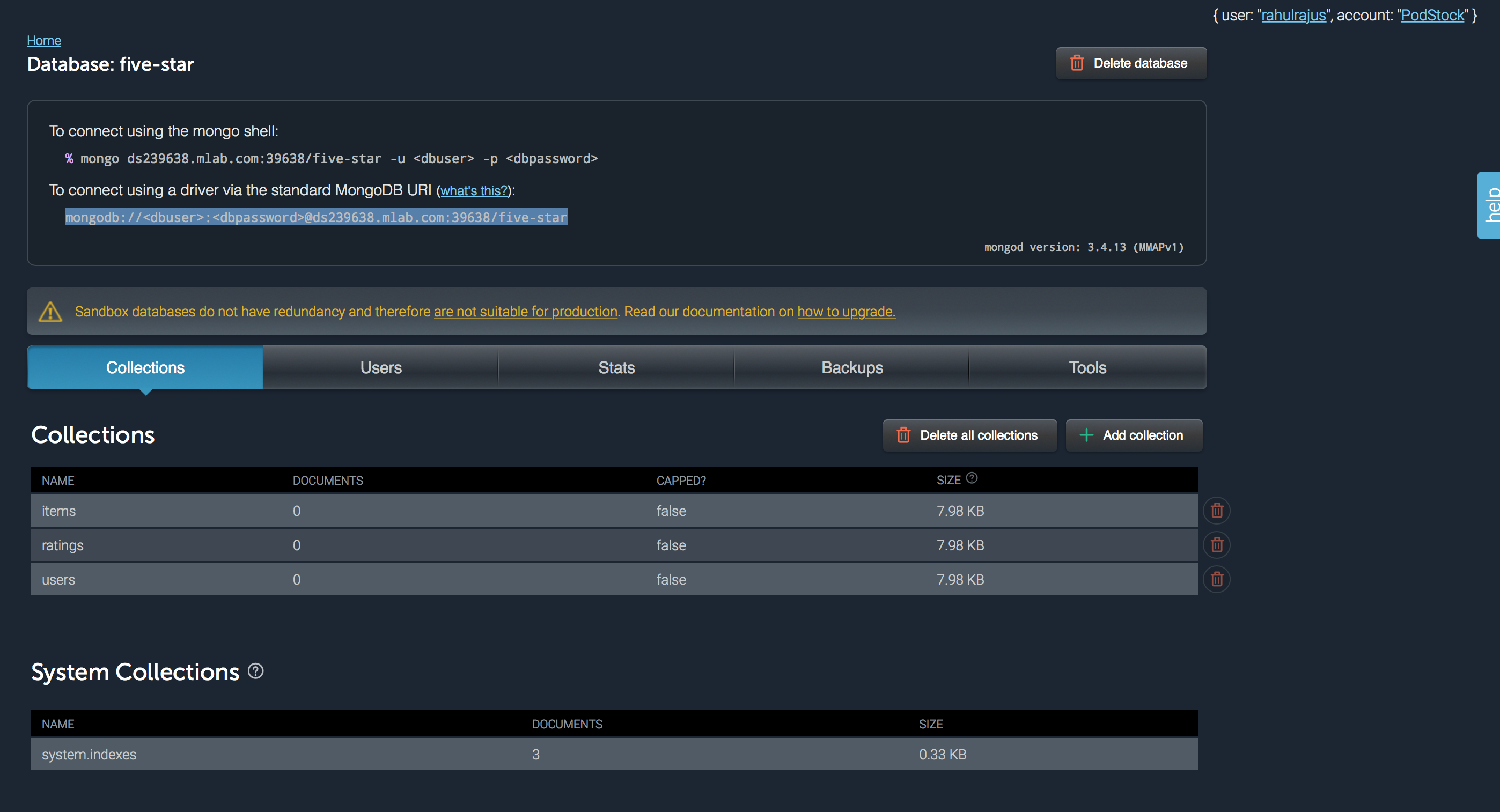Click the SIZE column help icon
The width and height of the screenshot is (1500, 812).
[x=971, y=478]
